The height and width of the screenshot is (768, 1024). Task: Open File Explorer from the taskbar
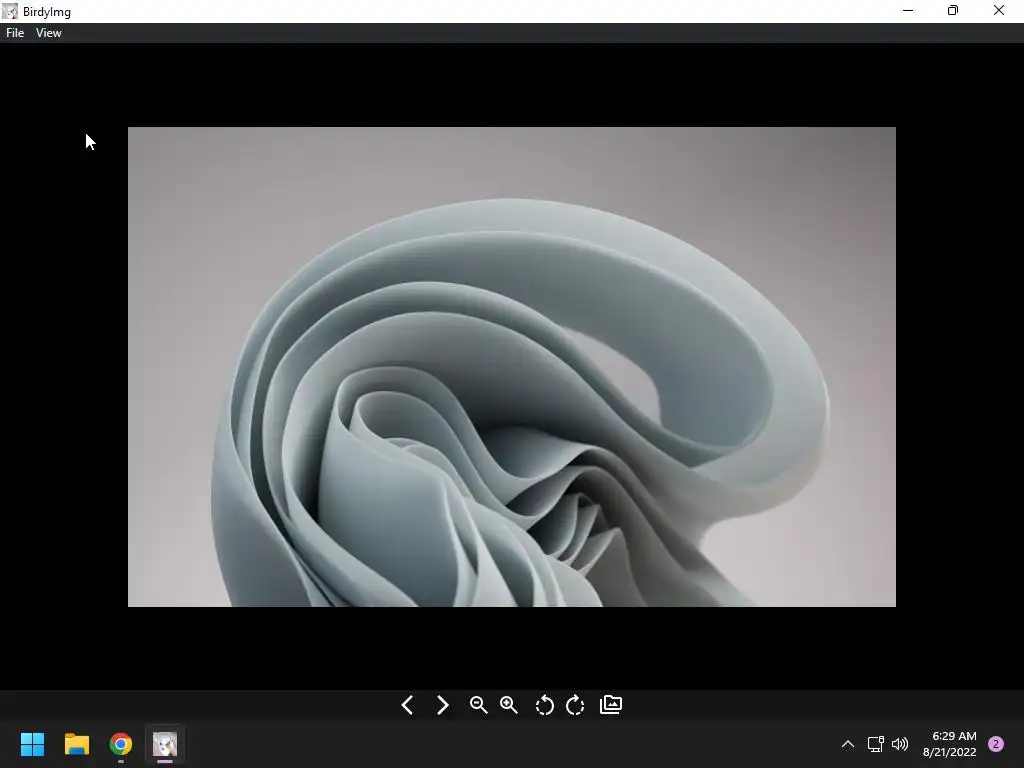(x=76, y=744)
